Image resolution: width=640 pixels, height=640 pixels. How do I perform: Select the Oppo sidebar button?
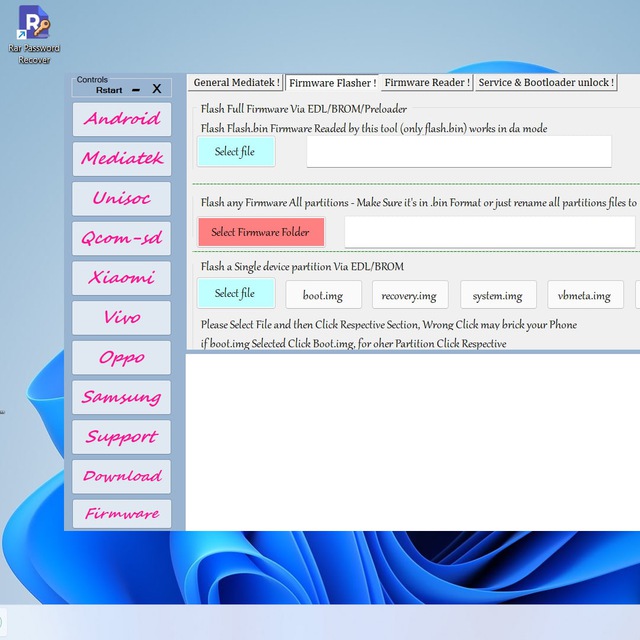[x=122, y=358]
